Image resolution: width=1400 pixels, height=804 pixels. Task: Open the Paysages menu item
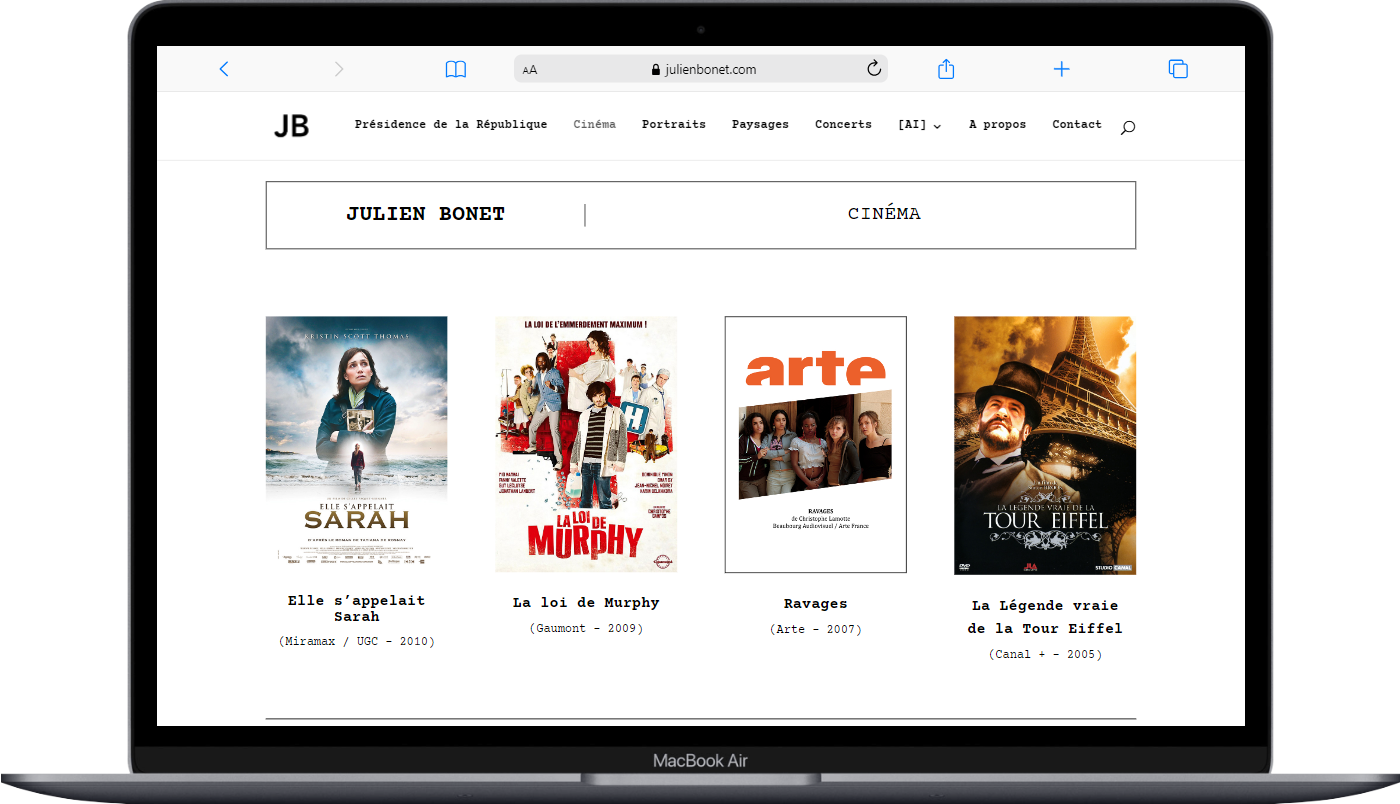click(x=760, y=125)
